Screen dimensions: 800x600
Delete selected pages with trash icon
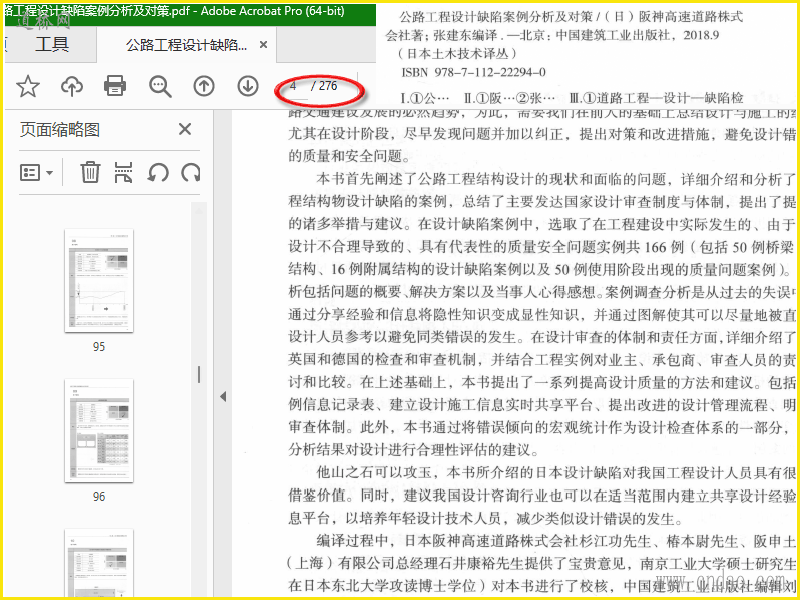[90, 172]
